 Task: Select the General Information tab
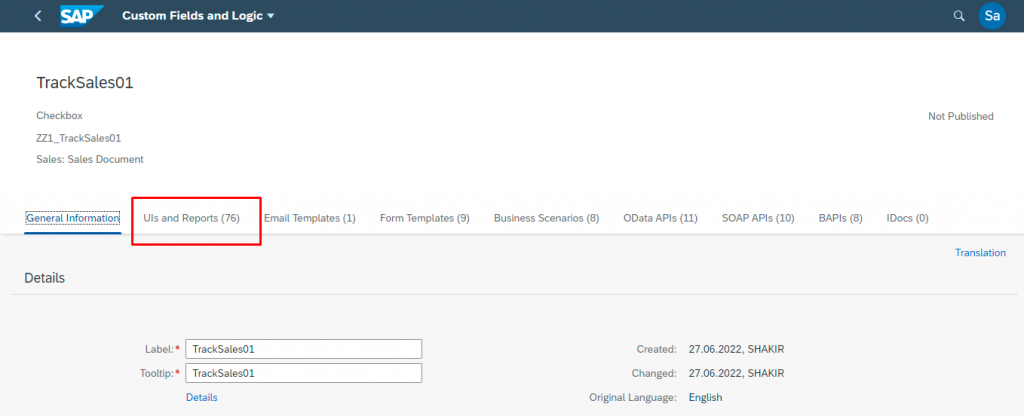(x=72, y=218)
